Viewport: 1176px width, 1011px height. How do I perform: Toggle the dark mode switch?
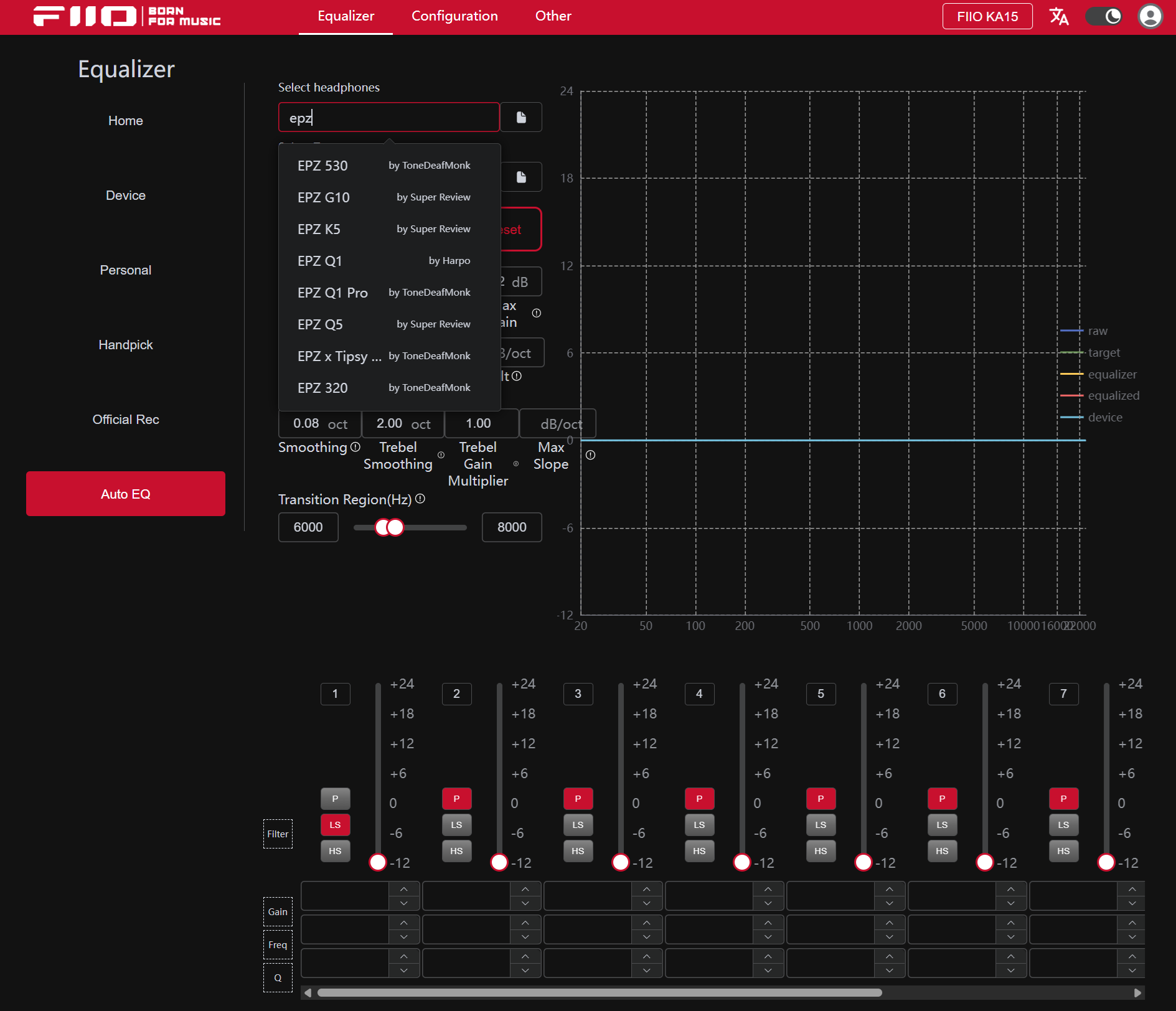point(1104,16)
